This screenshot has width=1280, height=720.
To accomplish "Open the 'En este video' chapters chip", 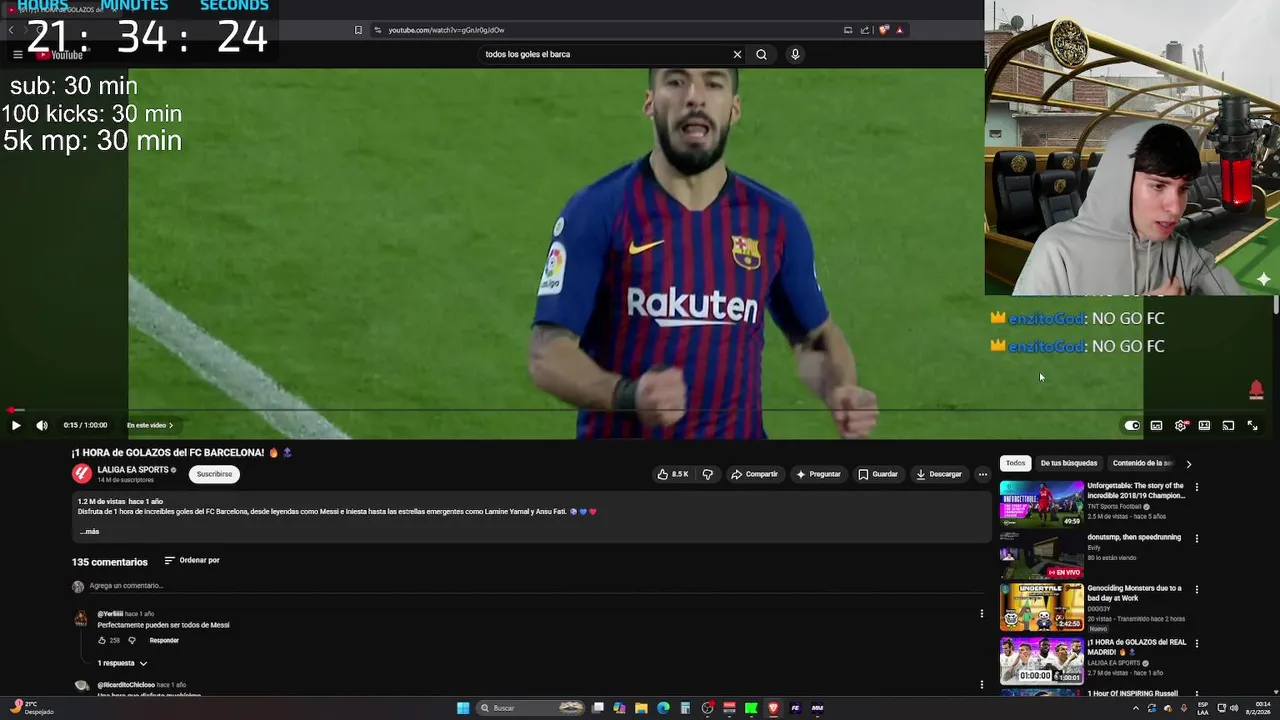I will click(150, 425).
